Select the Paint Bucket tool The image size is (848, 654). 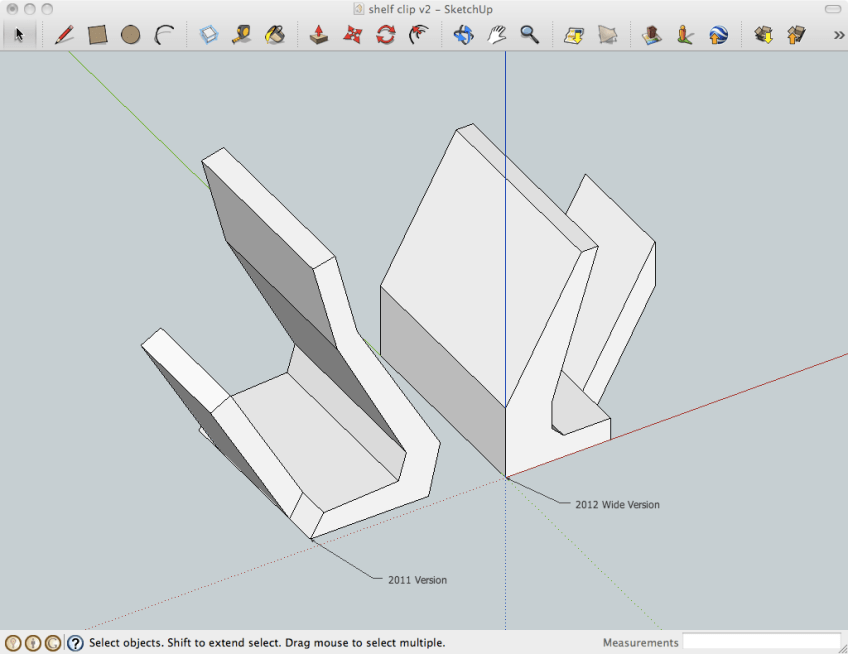274,35
